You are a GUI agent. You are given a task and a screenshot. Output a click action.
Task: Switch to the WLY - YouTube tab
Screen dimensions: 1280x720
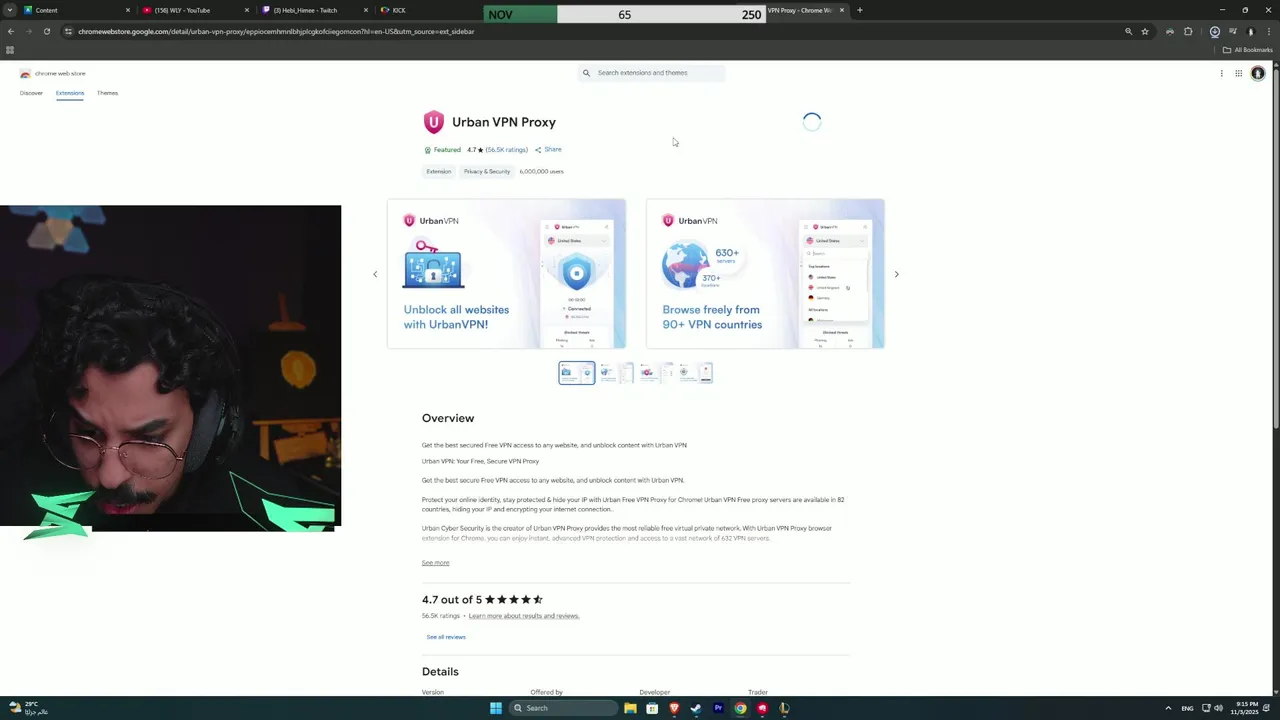click(x=195, y=10)
